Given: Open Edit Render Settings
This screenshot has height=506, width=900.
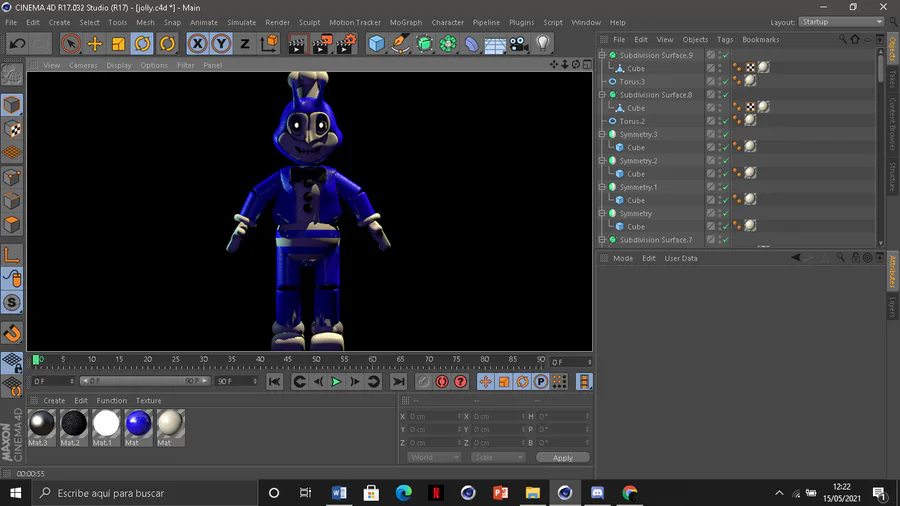Looking at the screenshot, I should [x=346, y=44].
